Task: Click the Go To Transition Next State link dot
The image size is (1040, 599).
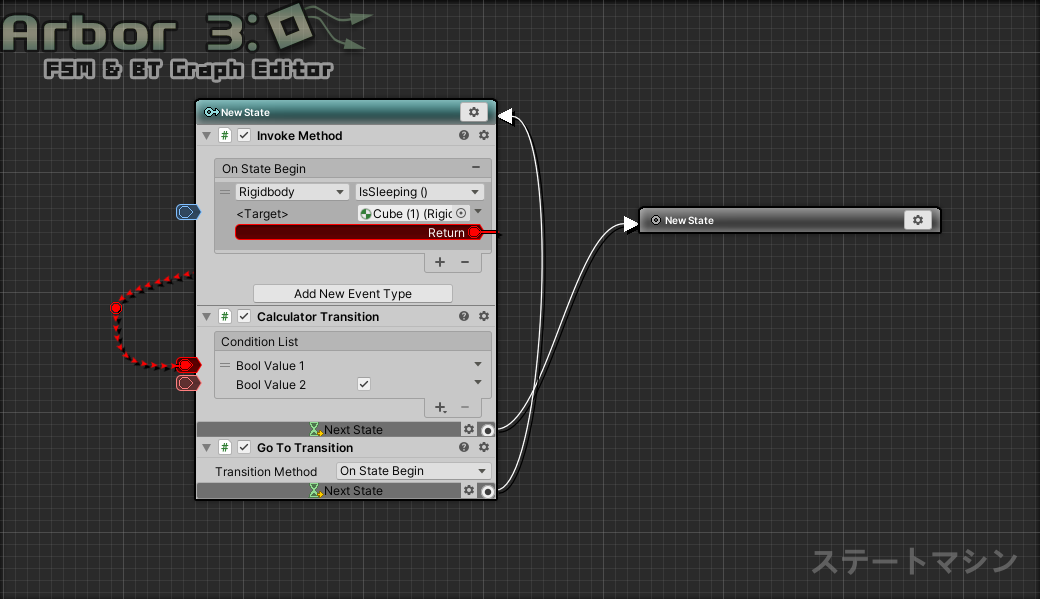Action: tap(487, 491)
